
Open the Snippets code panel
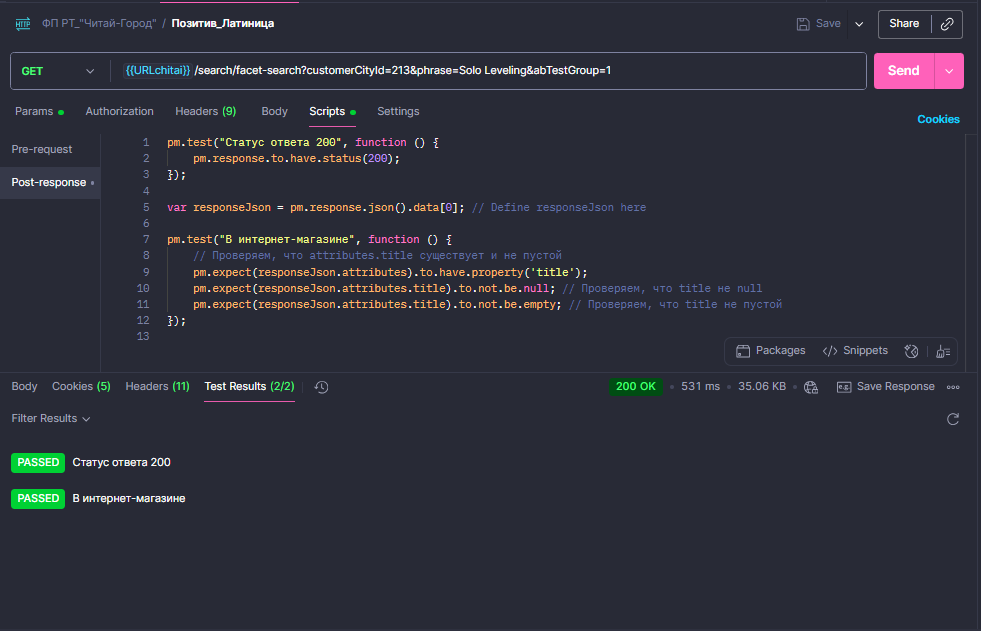(855, 351)
